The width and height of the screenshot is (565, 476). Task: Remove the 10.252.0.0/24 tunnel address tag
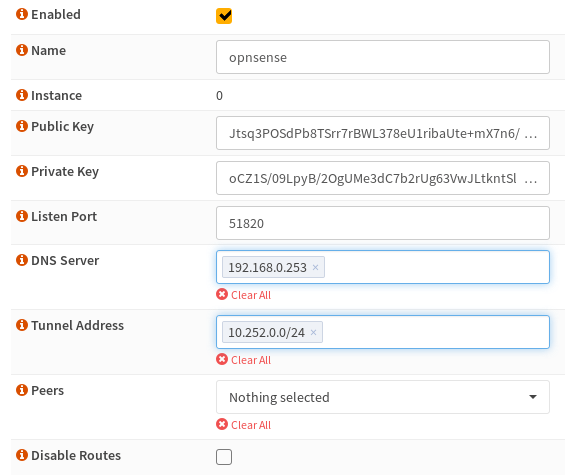pos(313,332)
